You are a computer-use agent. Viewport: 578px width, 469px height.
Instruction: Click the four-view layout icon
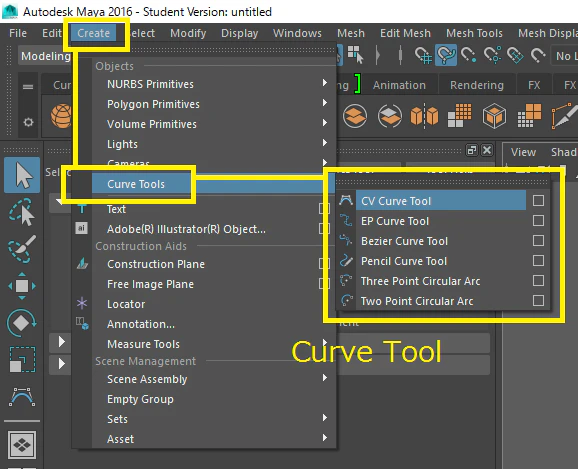pos(22,445)
